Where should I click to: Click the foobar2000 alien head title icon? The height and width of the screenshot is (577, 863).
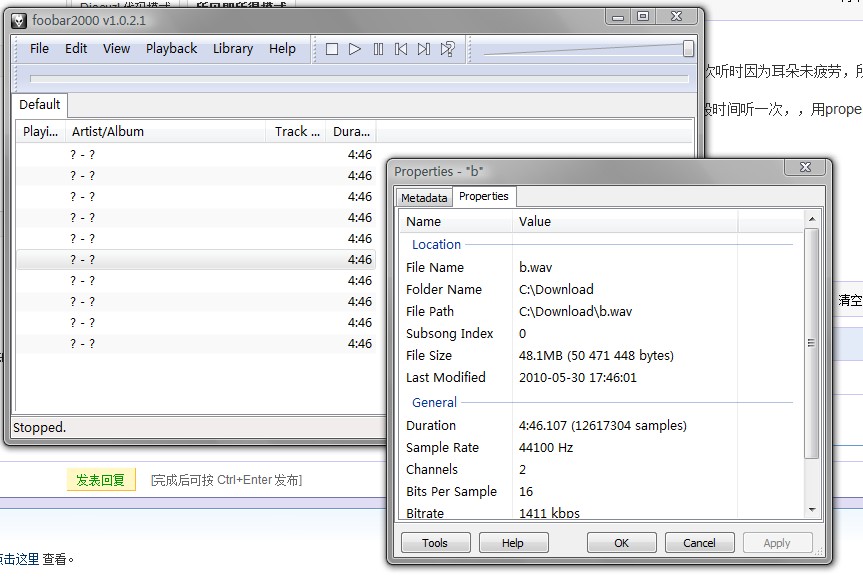[x=19, y=21]
